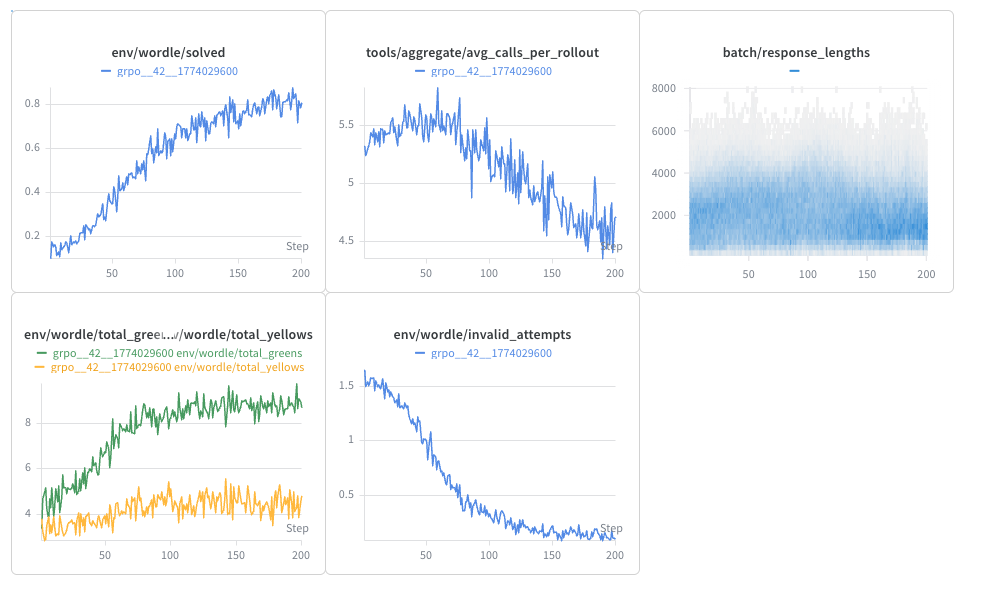Toggle the grpo__42 legend entry in avg_calls chart
This screenshot has width=990, height=593.
click(x=490, y=71)
